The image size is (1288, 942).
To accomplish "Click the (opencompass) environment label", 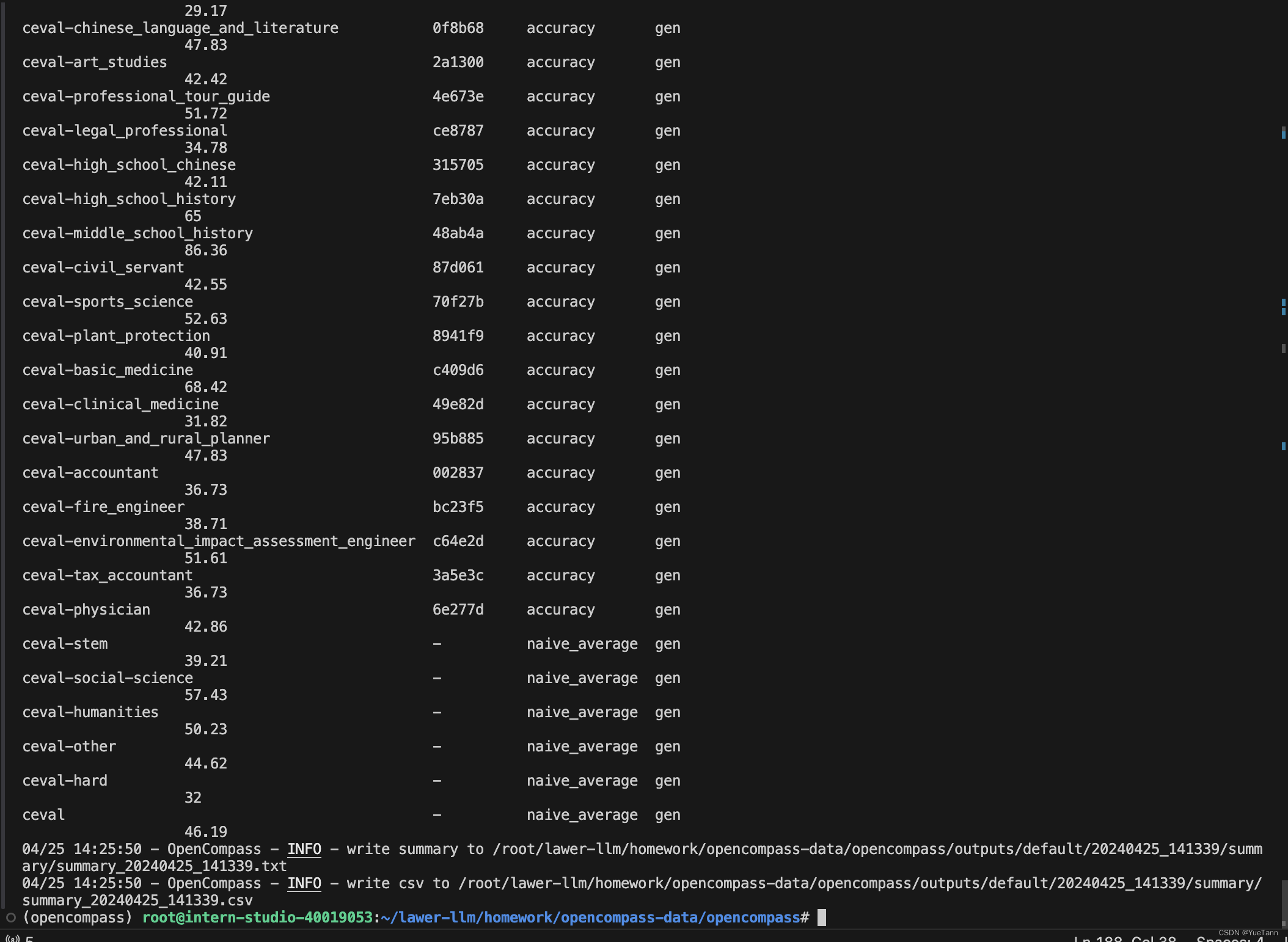I will pos(77,918).
